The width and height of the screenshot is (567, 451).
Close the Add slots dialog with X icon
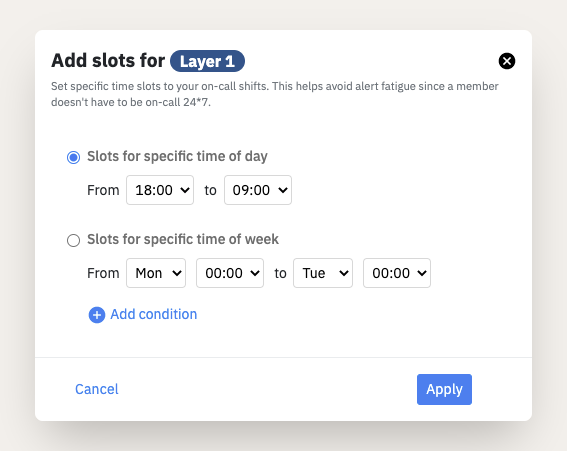[507, 61]
